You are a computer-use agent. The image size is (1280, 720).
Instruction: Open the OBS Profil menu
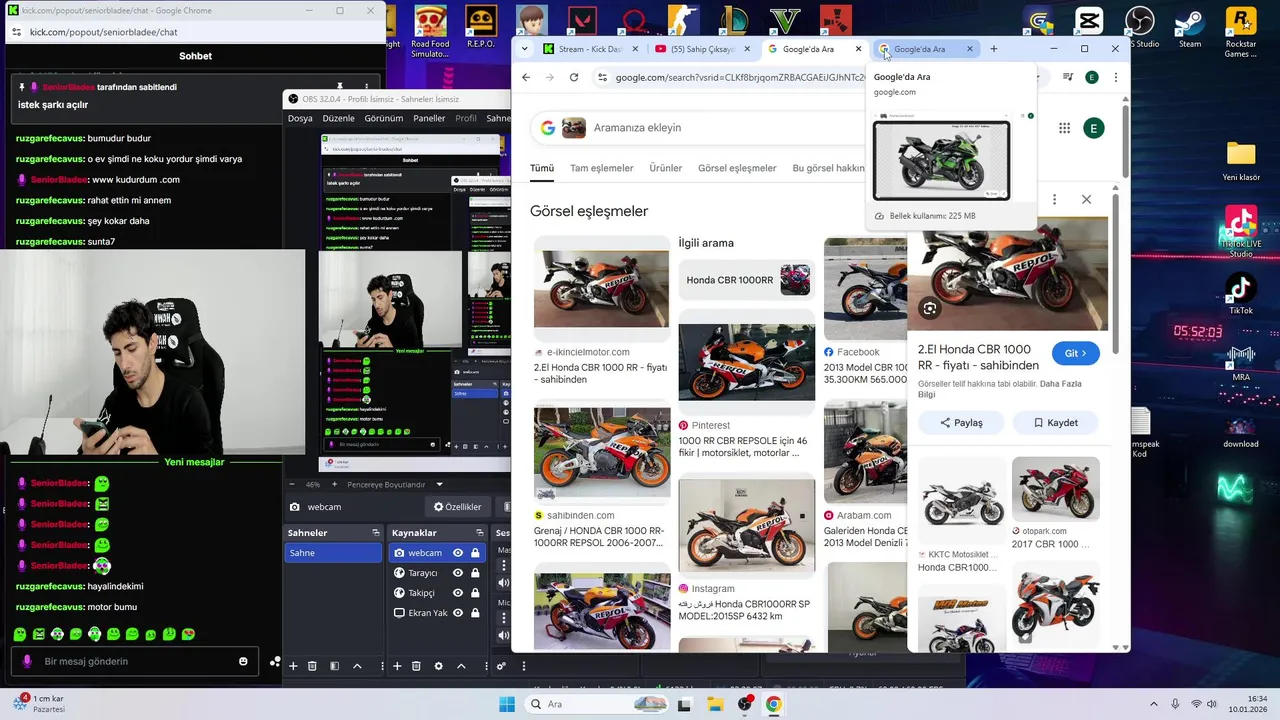466,118
